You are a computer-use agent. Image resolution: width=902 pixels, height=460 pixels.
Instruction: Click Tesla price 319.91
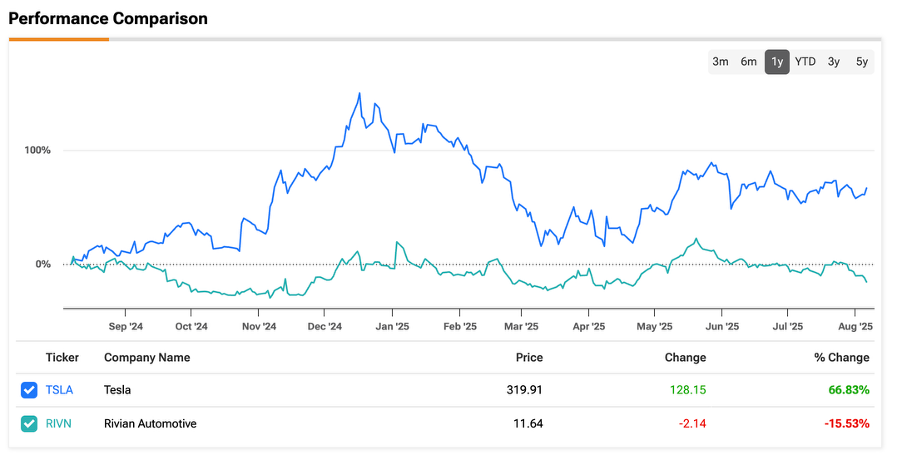[x=524, y=390]
